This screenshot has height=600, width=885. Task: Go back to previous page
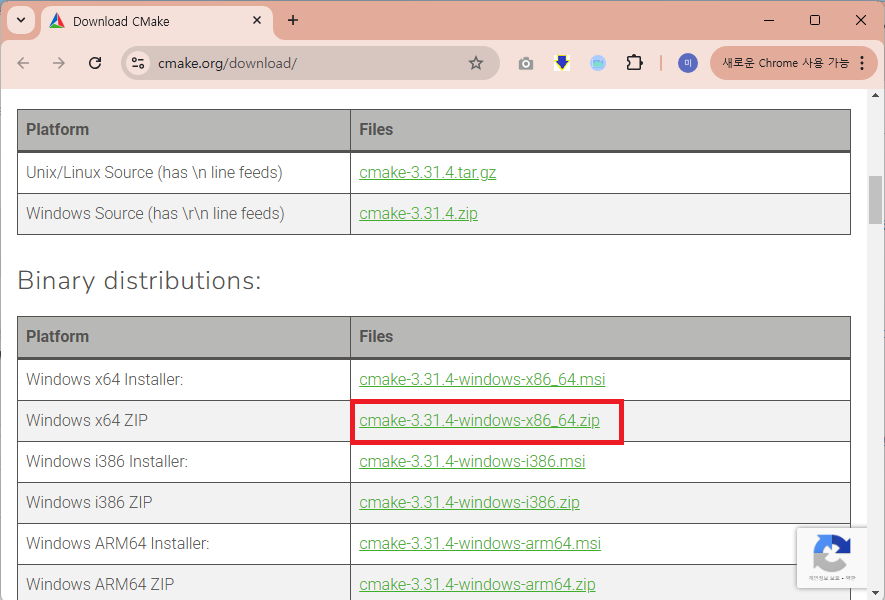[x=23, y=63]
